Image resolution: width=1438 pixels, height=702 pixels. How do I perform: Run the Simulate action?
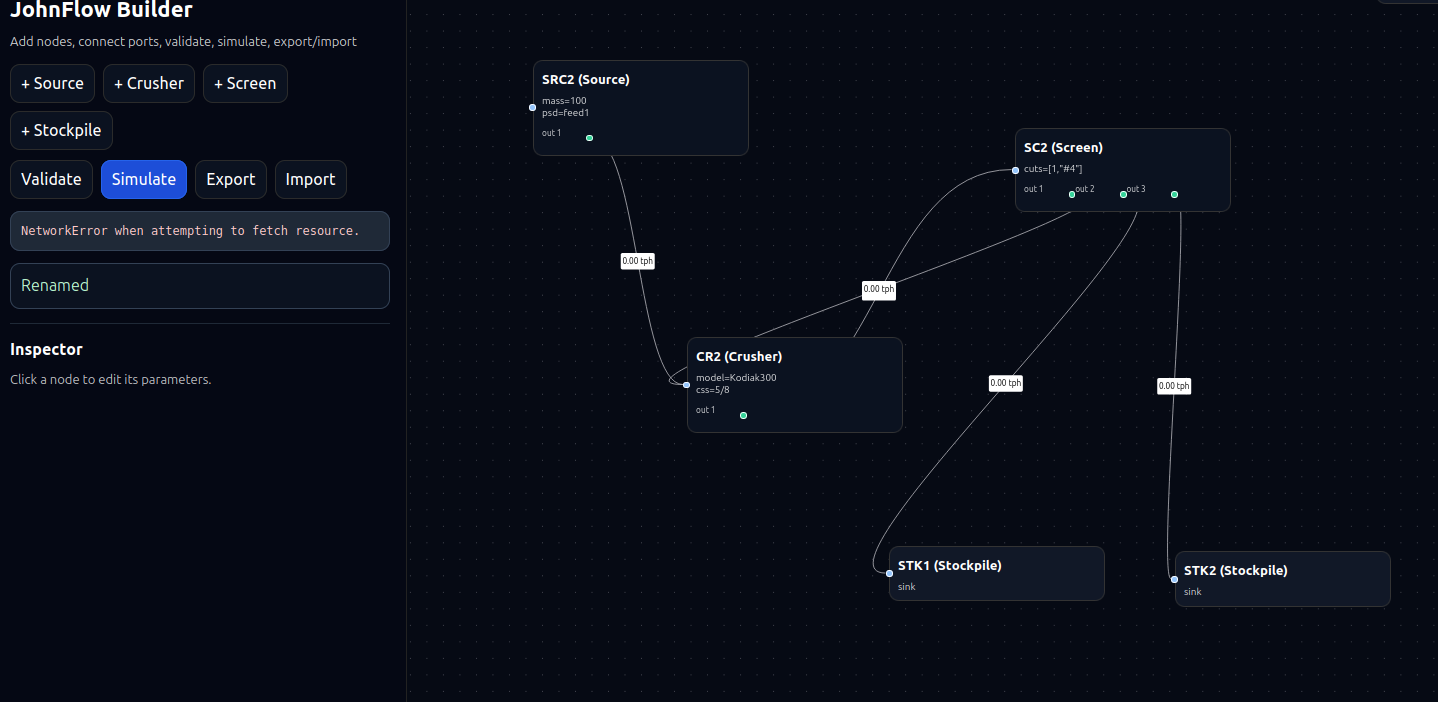143,180
